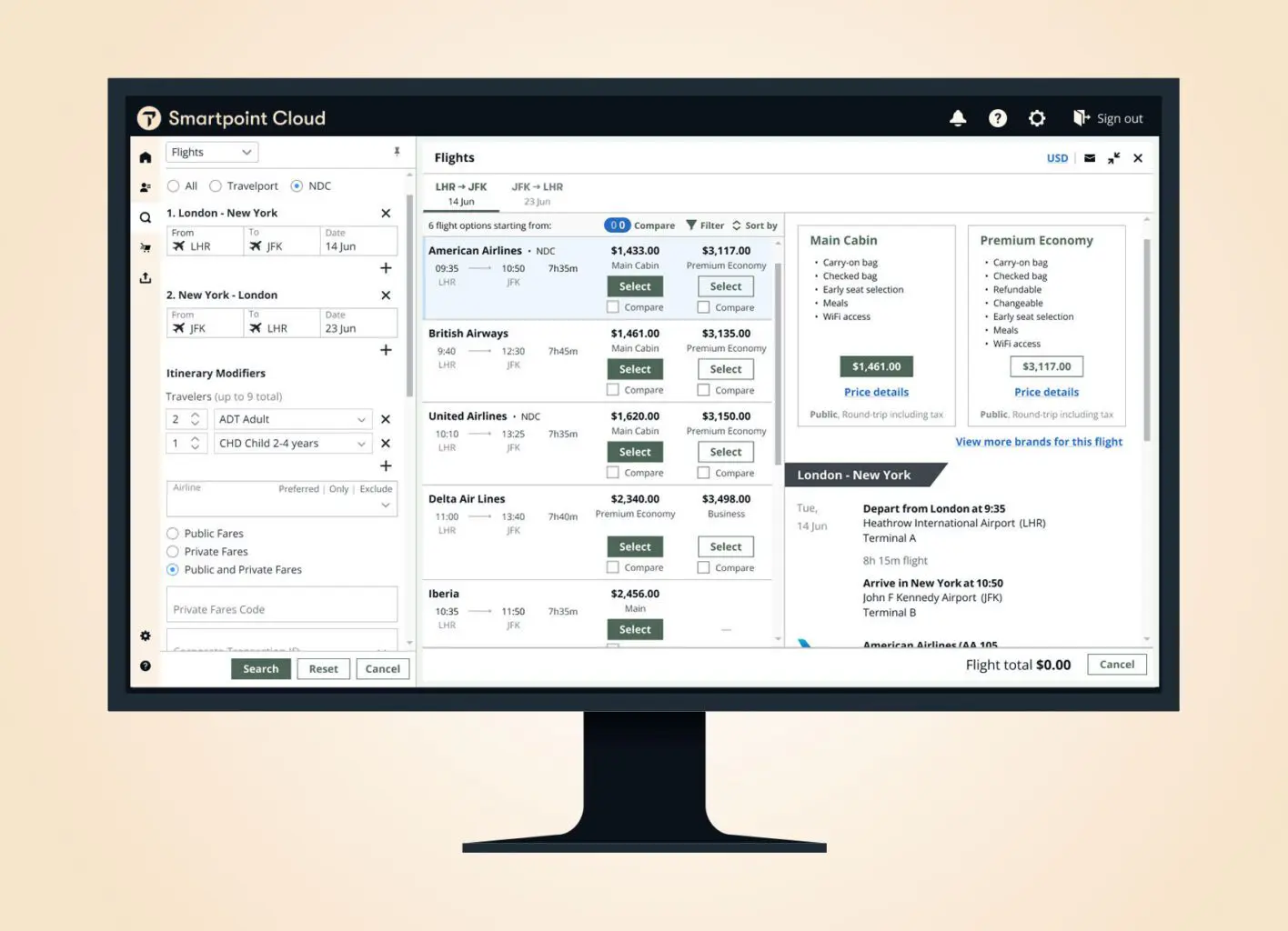This screenshot has width=1288, height=931.
Task: Check Compare under British Airways Main Cabin
Action: click(x=613, y=390)
